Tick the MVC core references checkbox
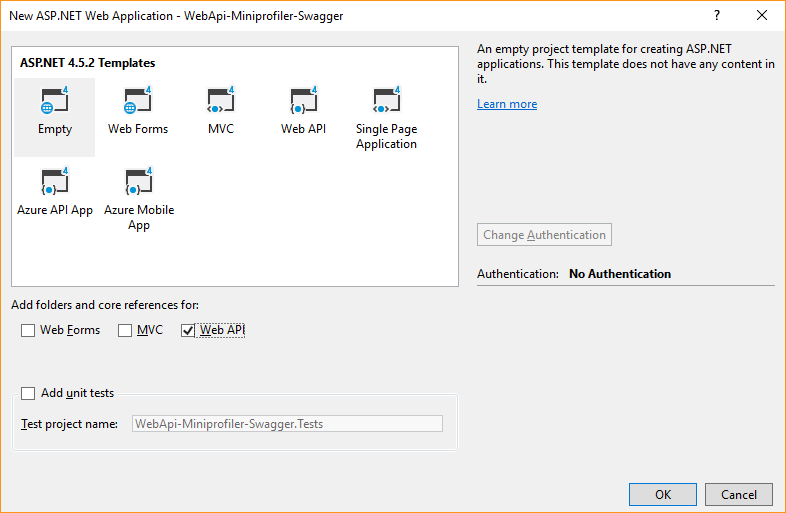The image size is (786, 513). coord(125,330)
